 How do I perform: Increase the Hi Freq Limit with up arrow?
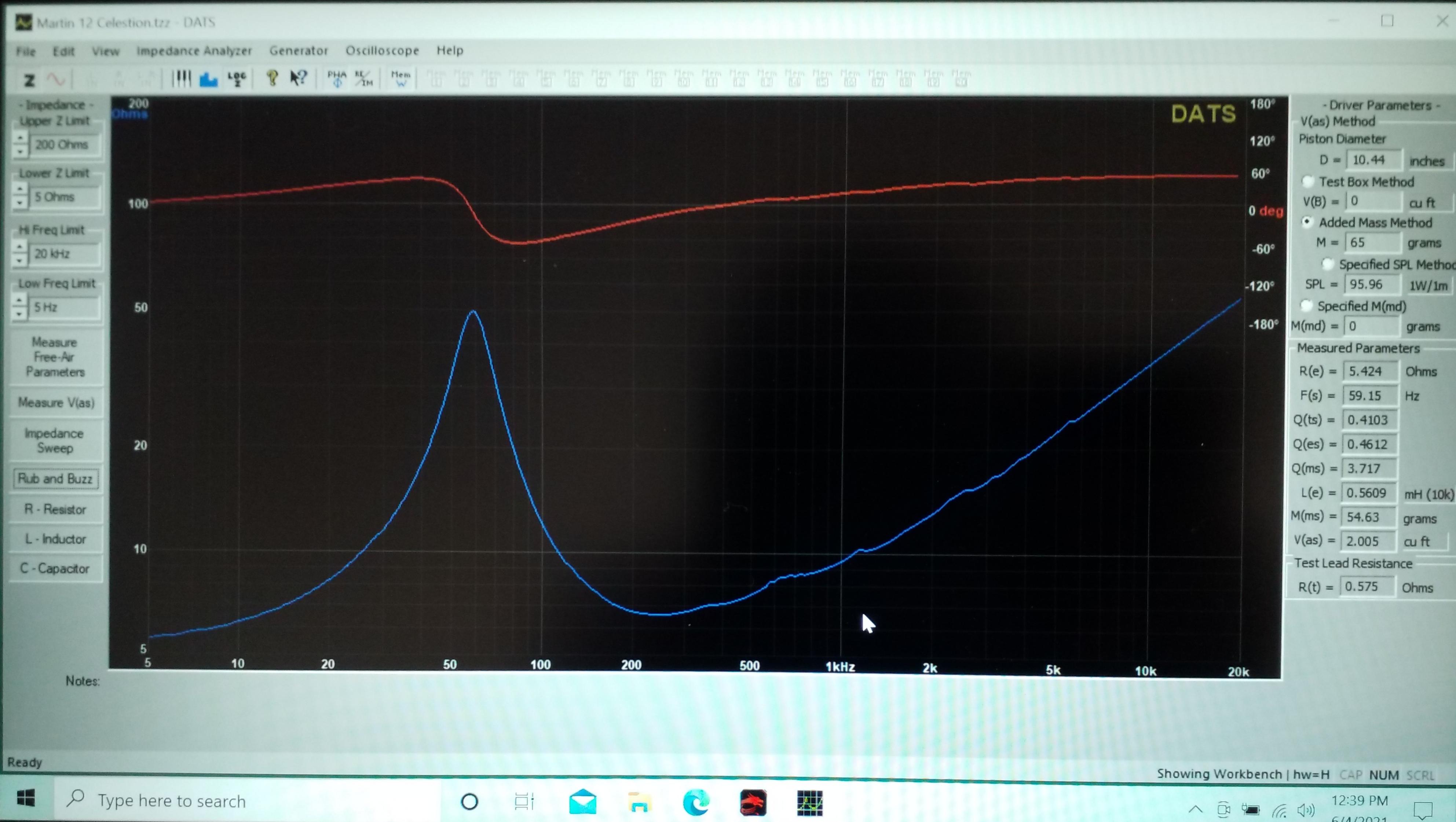coord(20,247)
